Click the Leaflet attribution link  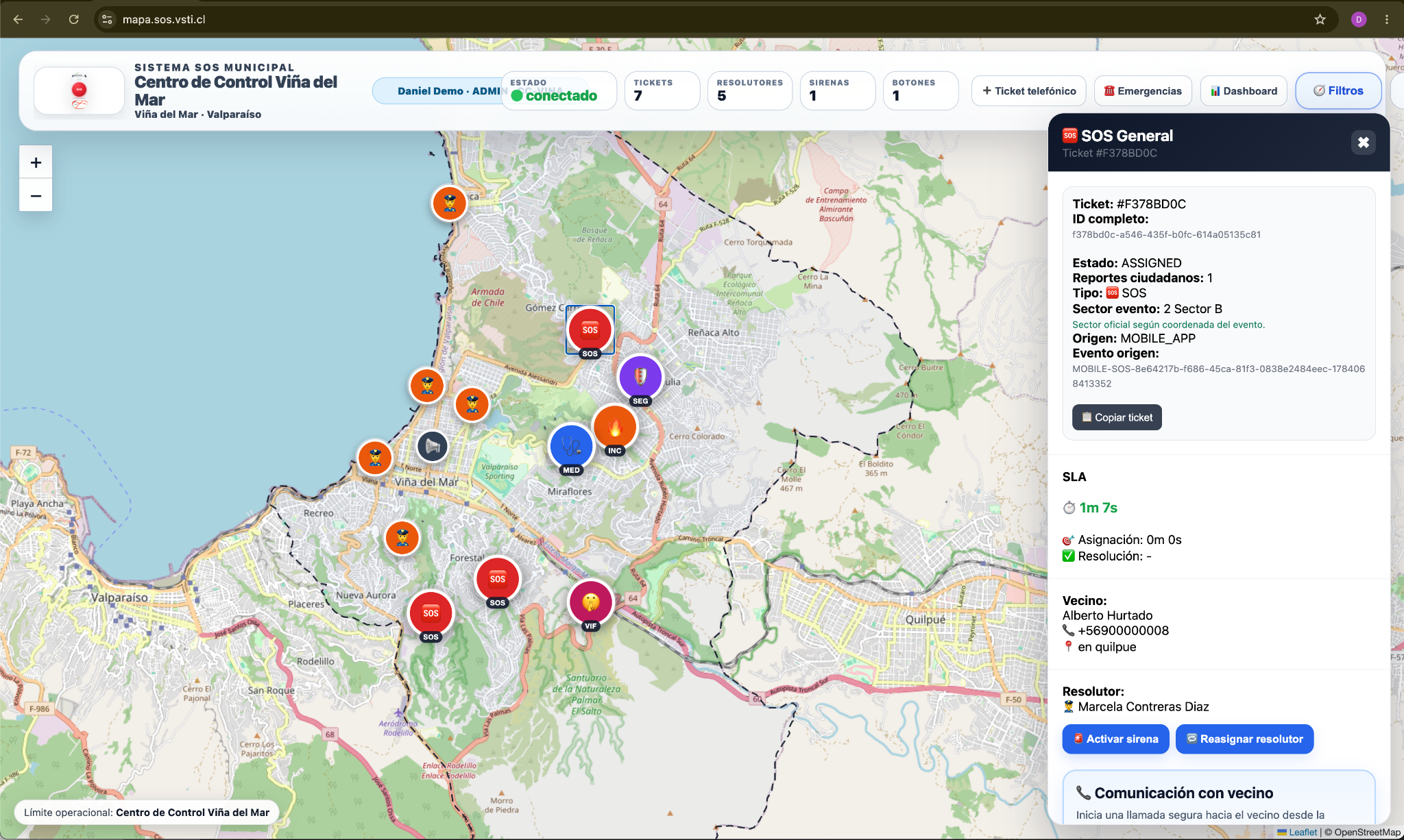tap(1303, 832)
